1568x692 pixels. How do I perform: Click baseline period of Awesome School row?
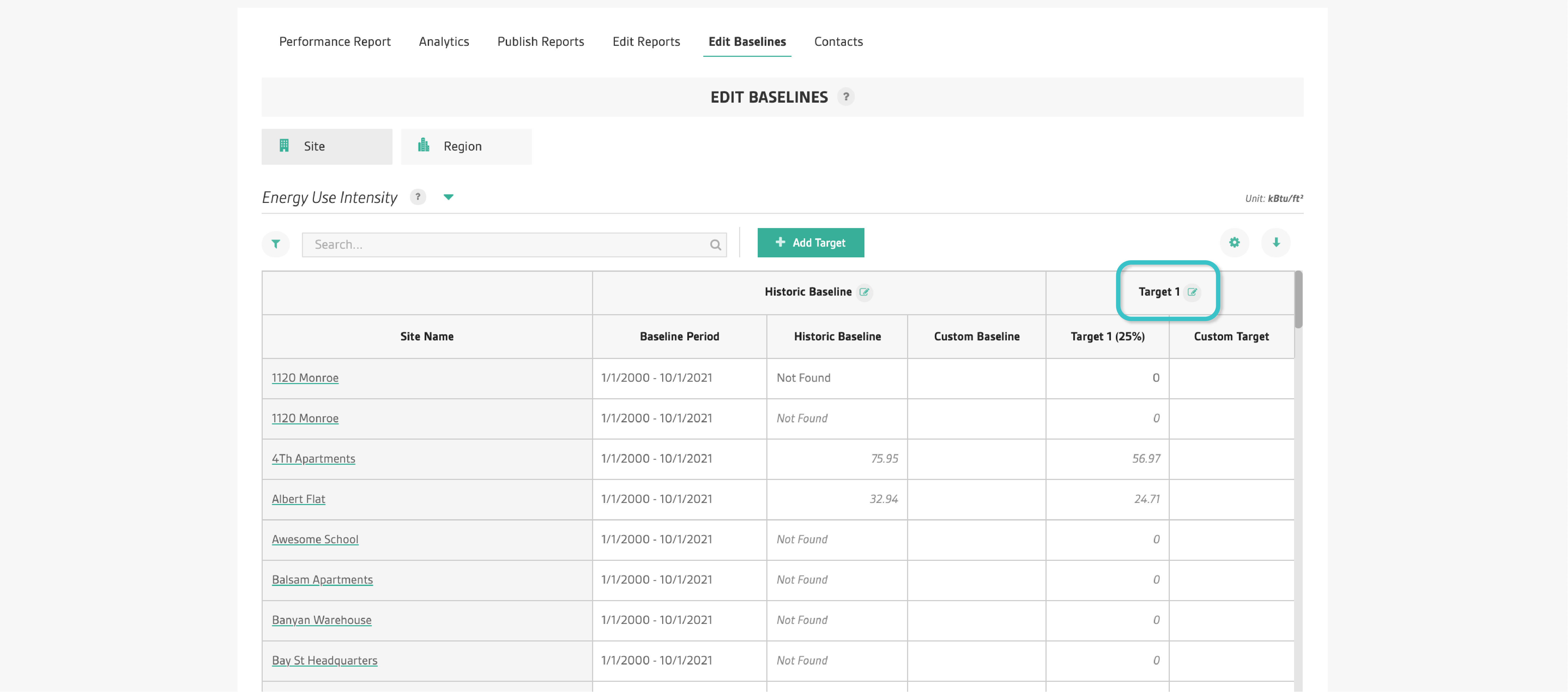[656, 540]
